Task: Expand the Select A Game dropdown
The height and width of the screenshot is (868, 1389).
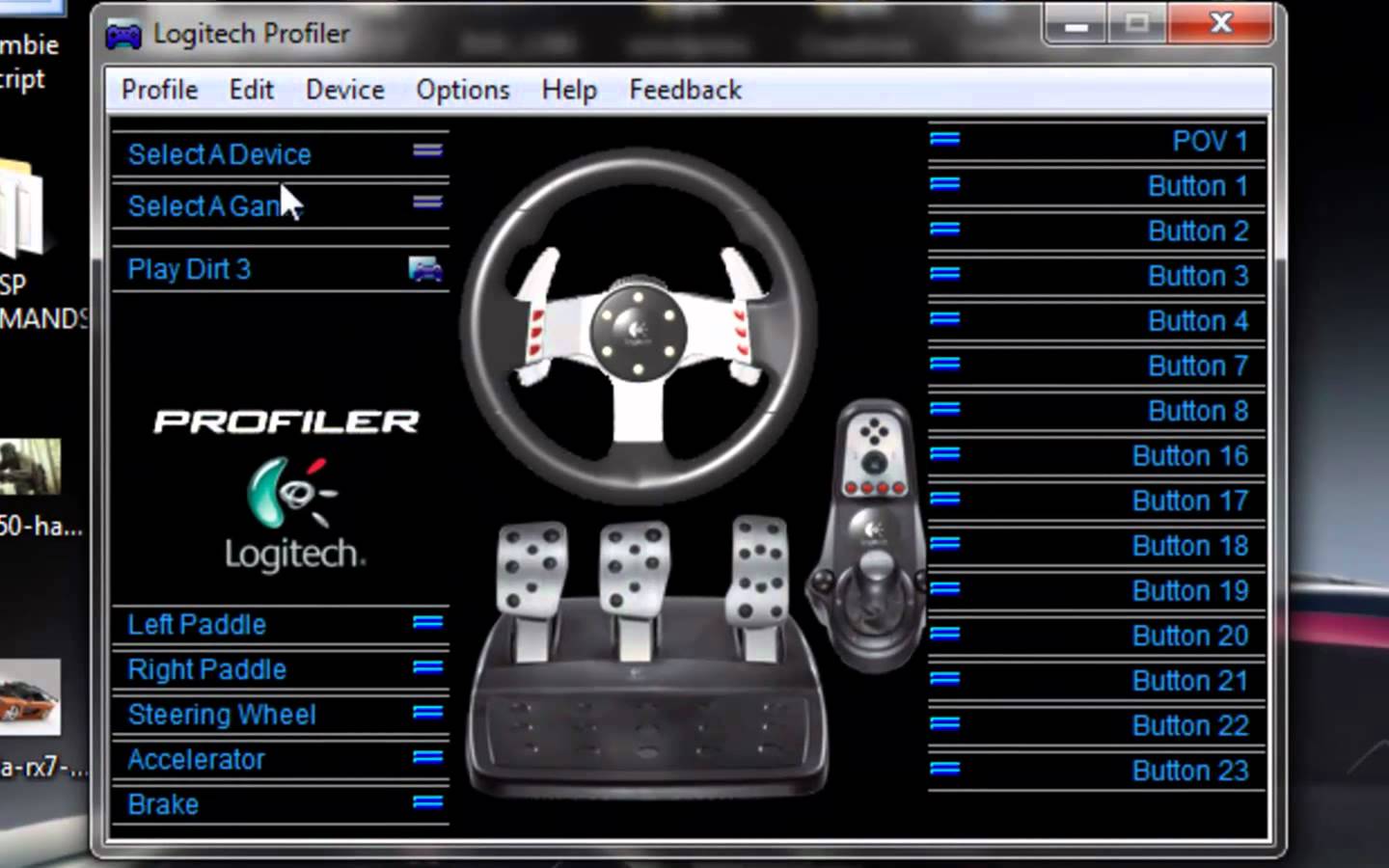Action: click(x=427, y=203)
